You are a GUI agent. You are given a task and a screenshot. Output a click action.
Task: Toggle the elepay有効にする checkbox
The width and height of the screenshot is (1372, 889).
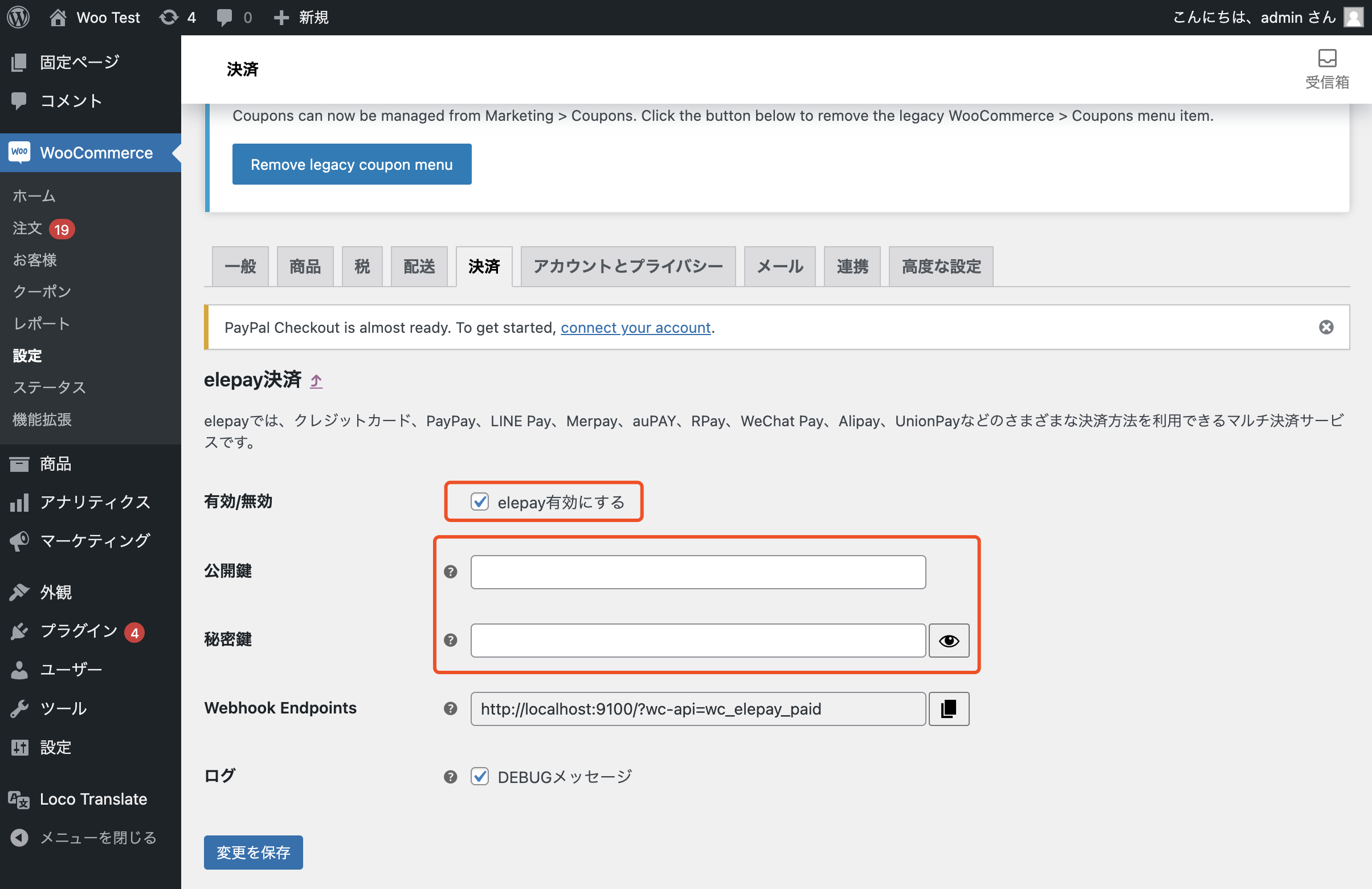(480, 501)
